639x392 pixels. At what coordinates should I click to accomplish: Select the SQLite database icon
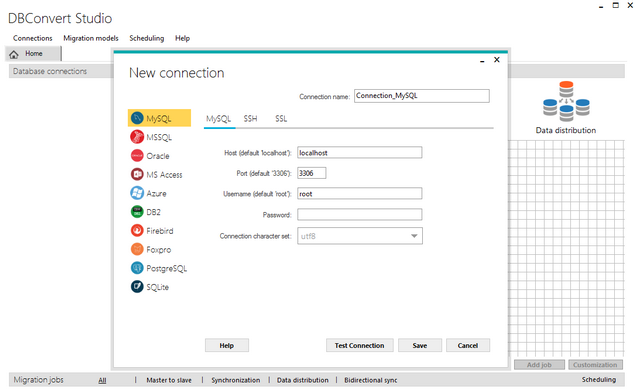point(137,287)
